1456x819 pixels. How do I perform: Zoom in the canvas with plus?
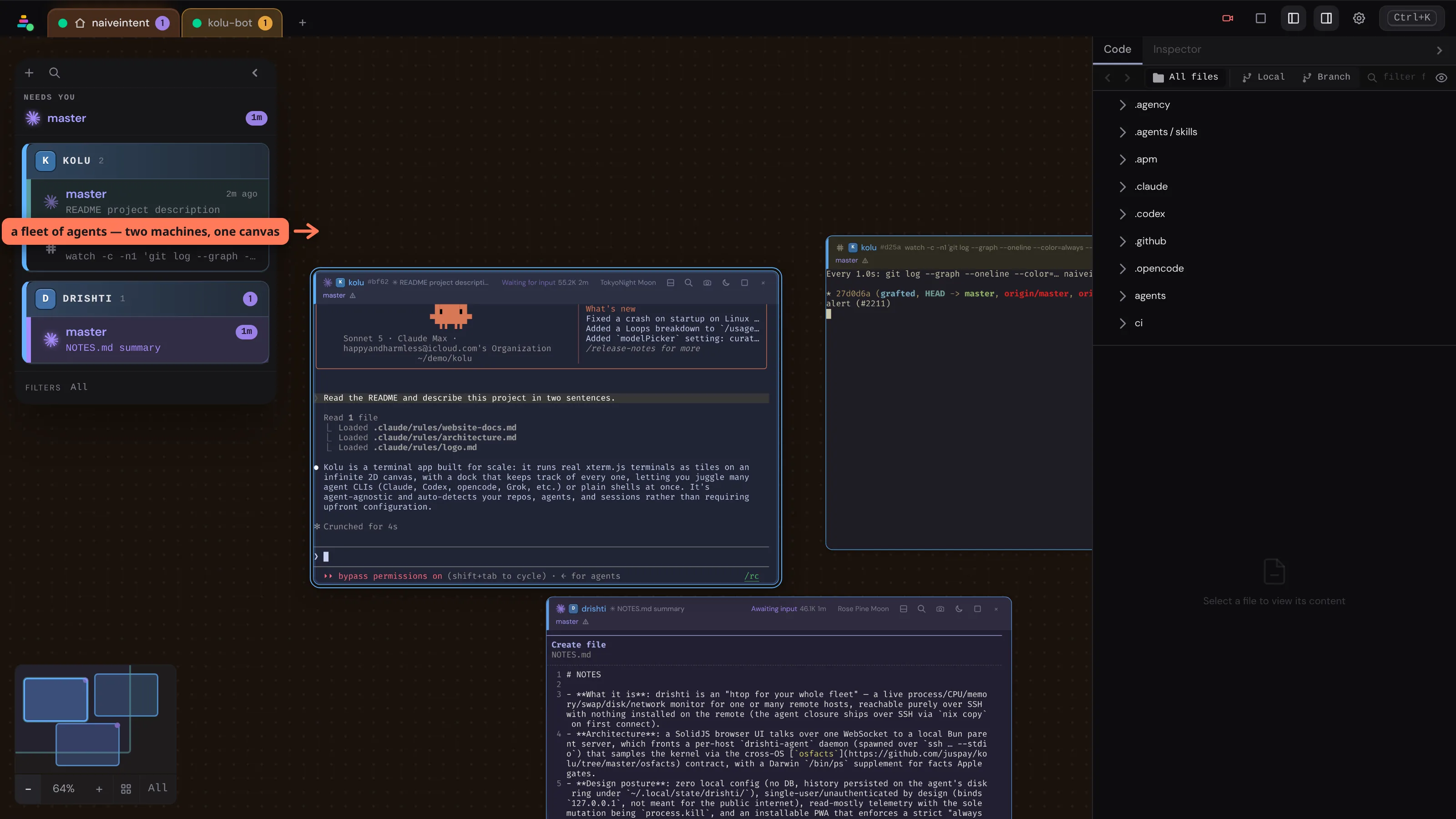point(99,789)
